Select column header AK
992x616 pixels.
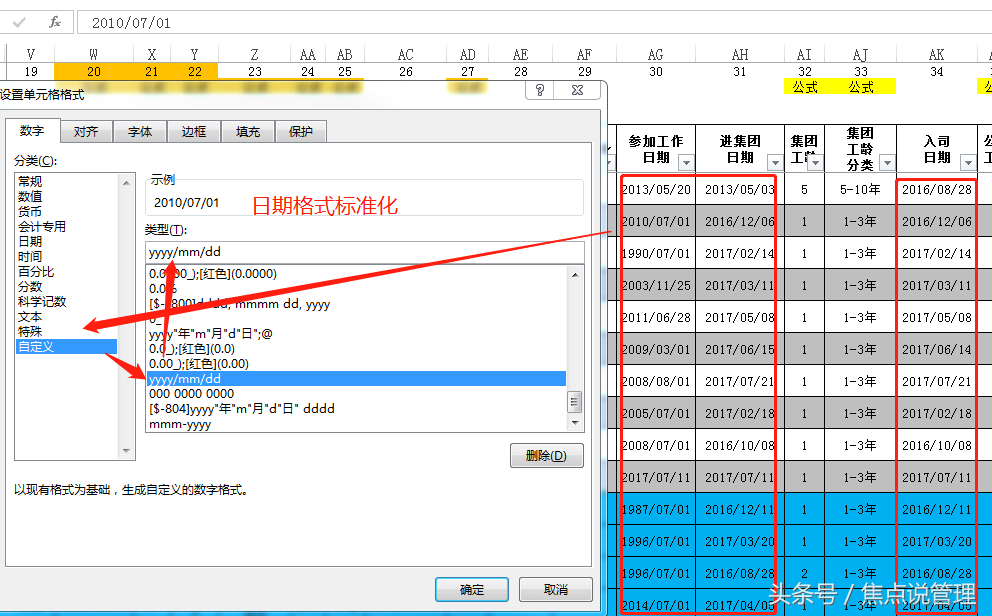tap(937, 55)
